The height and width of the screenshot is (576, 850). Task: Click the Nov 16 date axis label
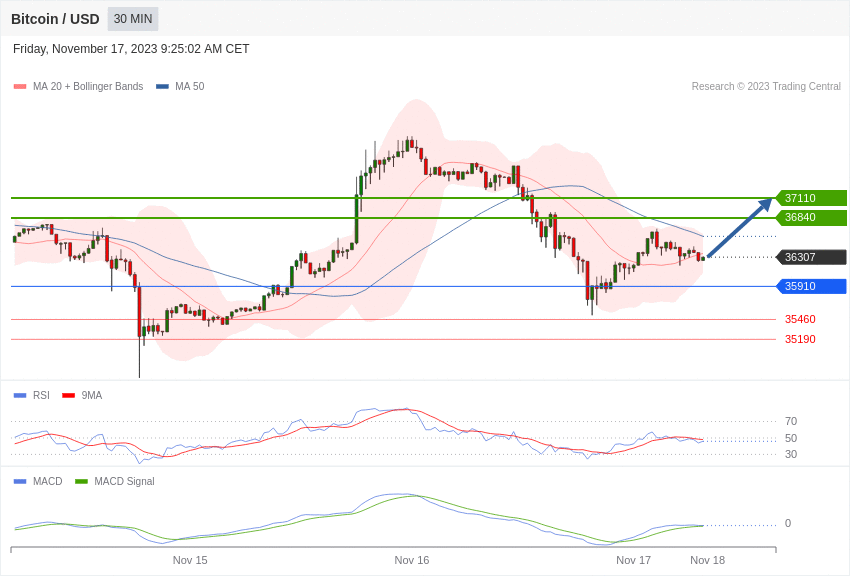[412, 560]
